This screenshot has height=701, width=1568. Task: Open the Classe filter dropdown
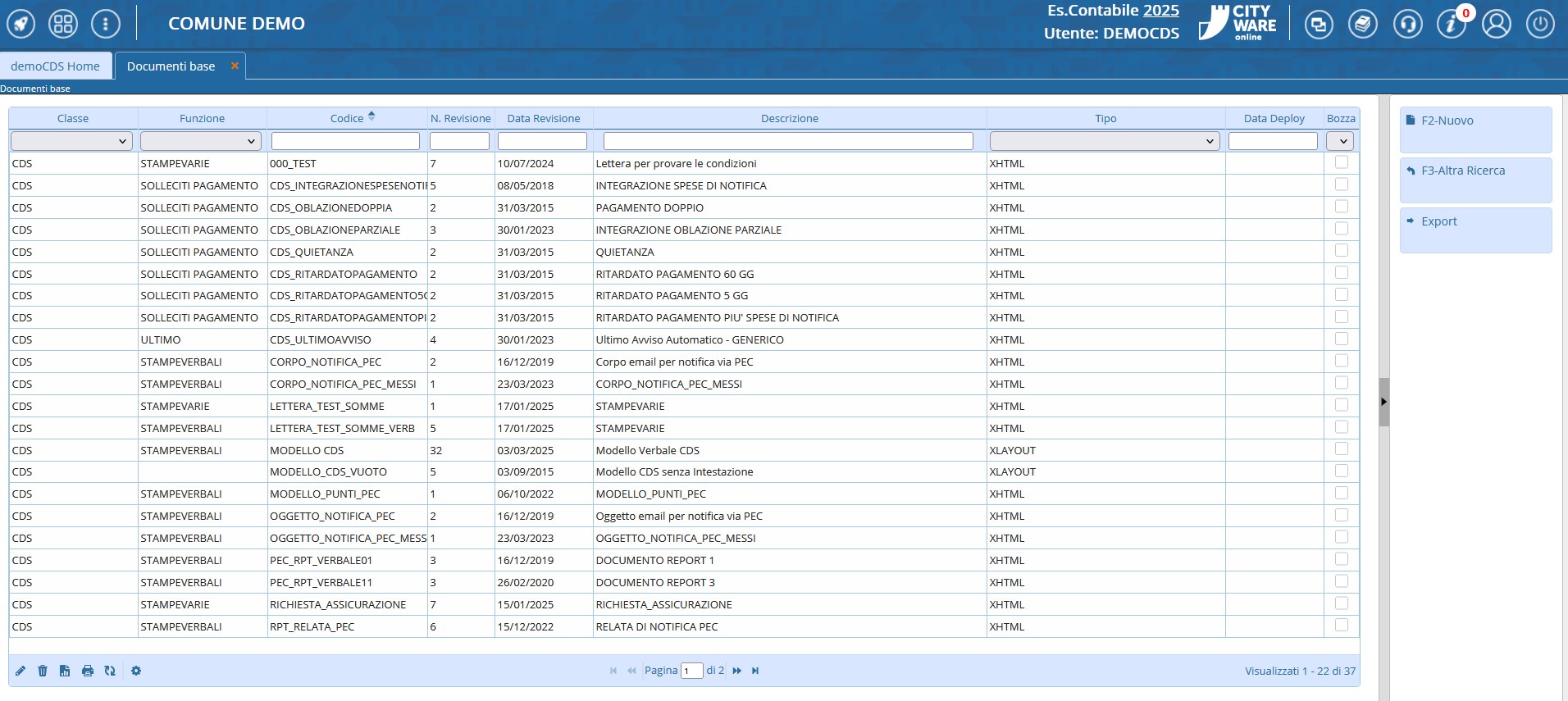71,141
